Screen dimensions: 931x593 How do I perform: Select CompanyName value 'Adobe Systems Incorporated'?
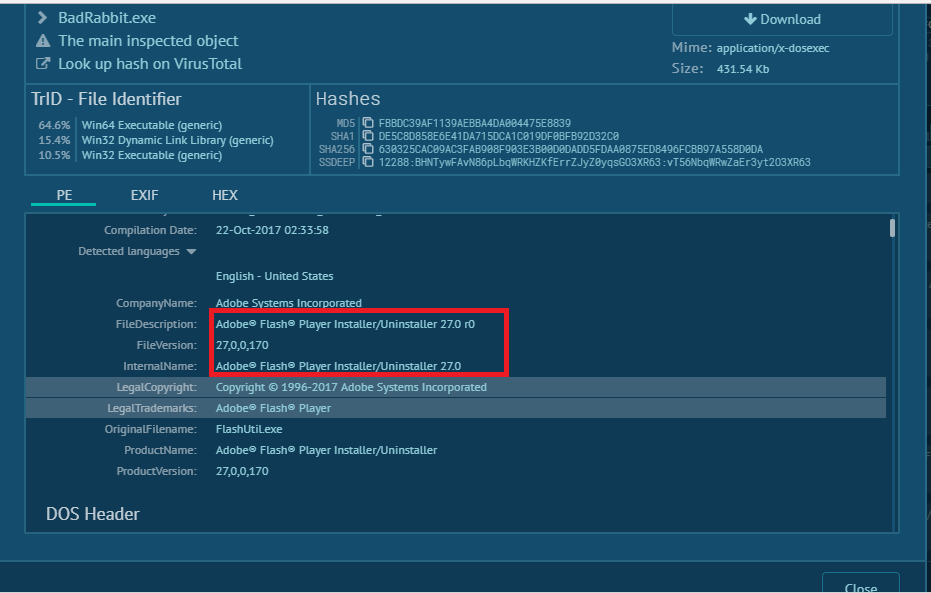(x=289, y=303)
